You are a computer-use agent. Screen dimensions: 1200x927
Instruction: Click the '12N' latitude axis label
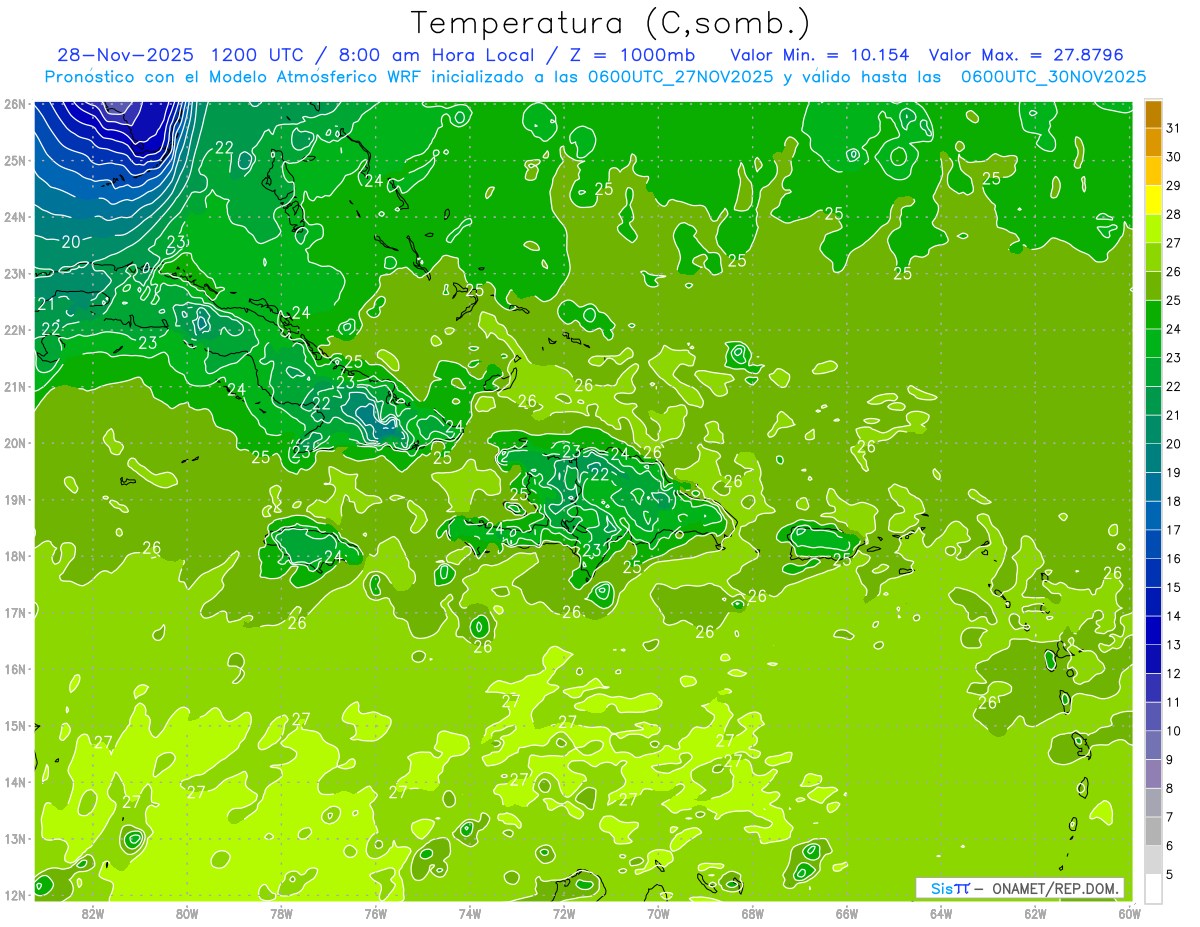point(15,895)
